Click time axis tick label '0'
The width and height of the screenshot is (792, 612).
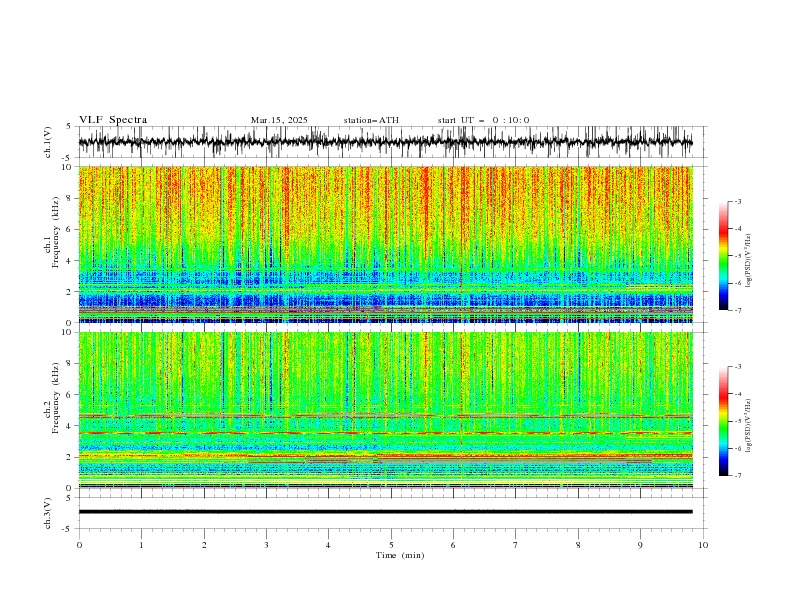click(x=79, y=545)
